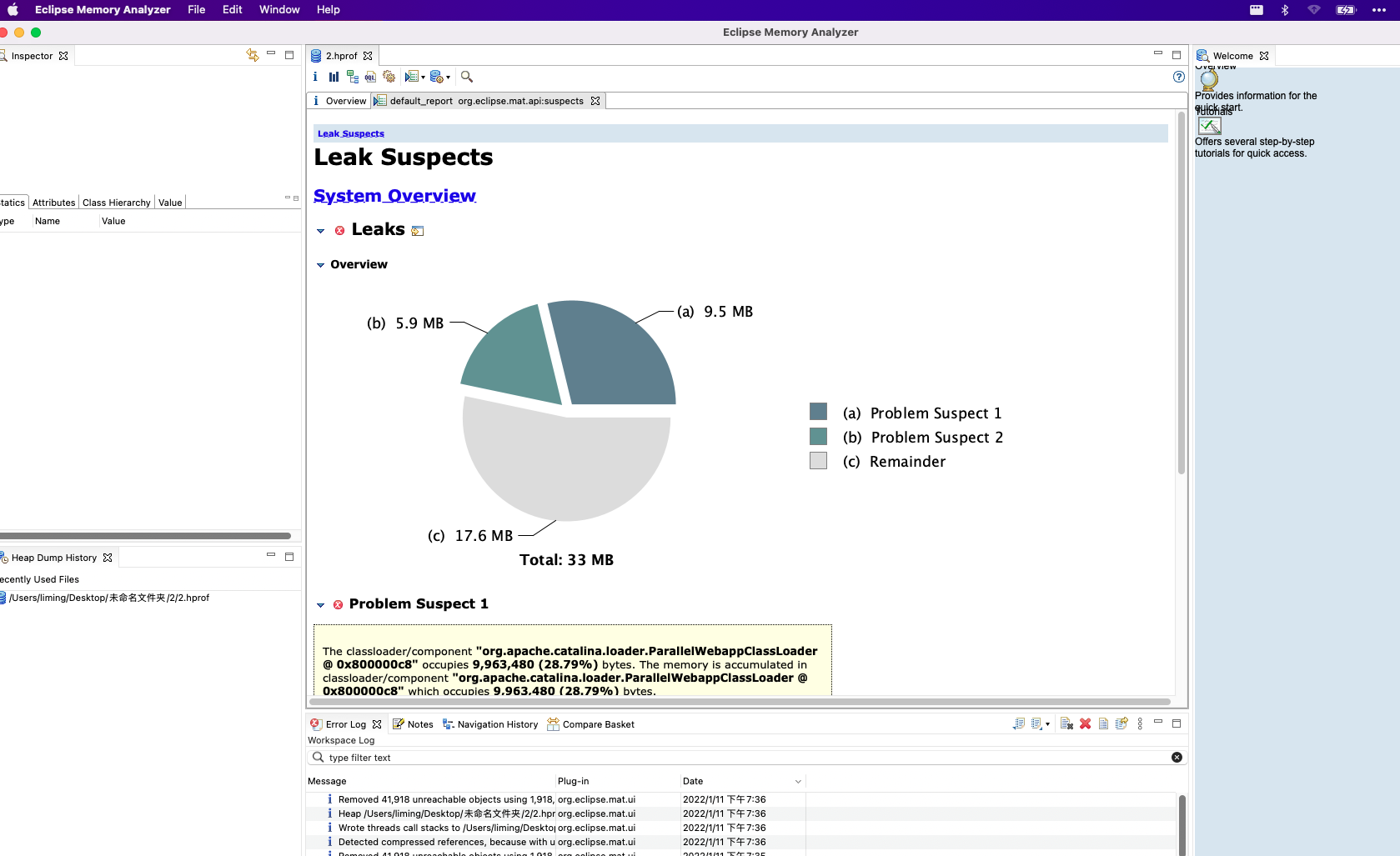The width and height of the screenshot is (1400, 856).
Task: Collapse the Overview pie chart section
Action: pos(320,265)
